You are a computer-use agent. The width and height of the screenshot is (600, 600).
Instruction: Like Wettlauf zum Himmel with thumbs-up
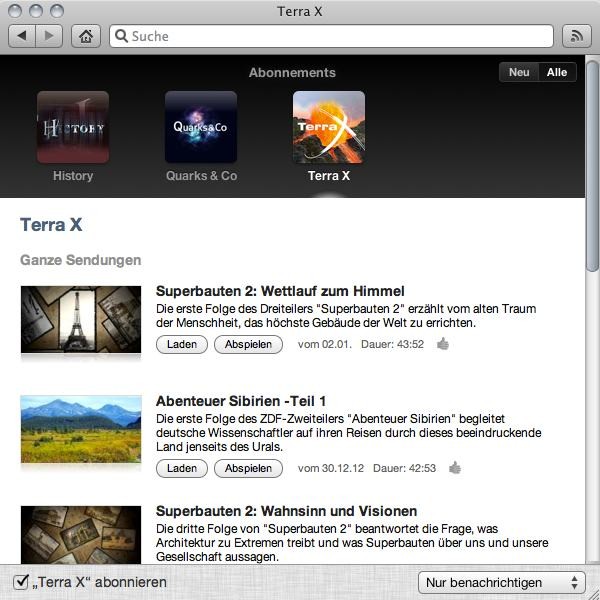pyautogui.click(x=443, y=344)
